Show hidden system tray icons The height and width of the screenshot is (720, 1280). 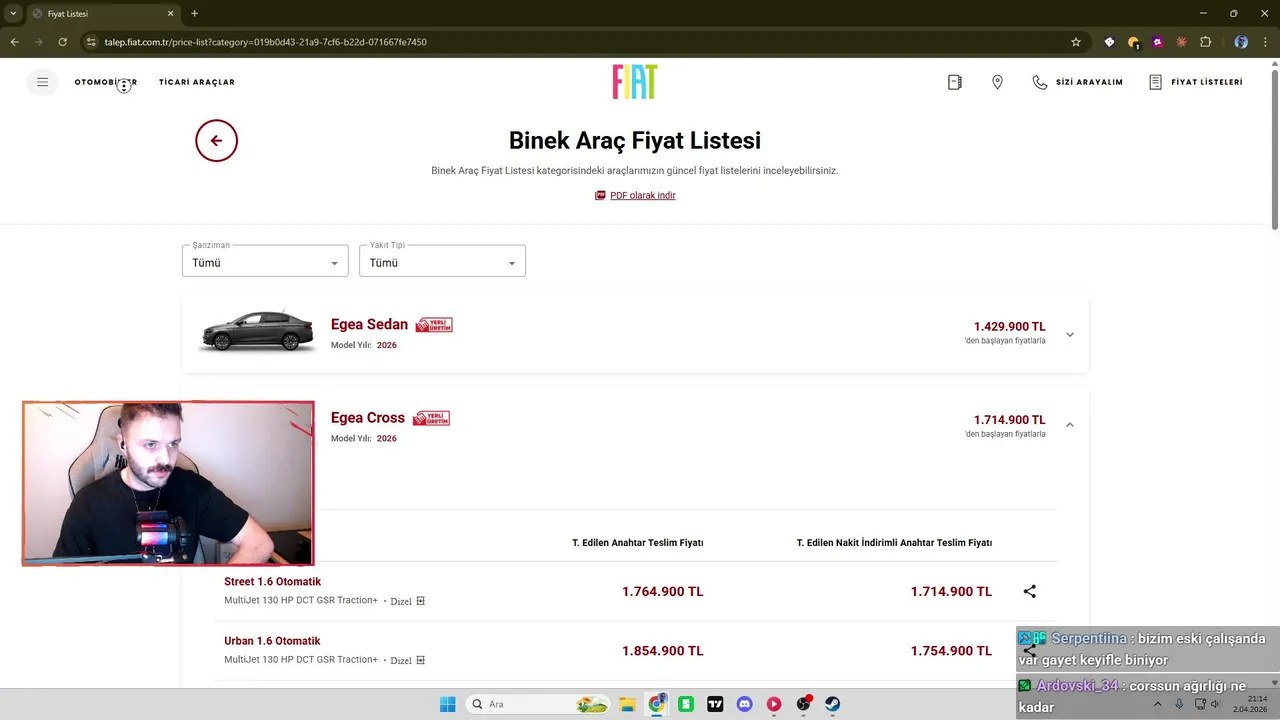[x=1158, y=704]
